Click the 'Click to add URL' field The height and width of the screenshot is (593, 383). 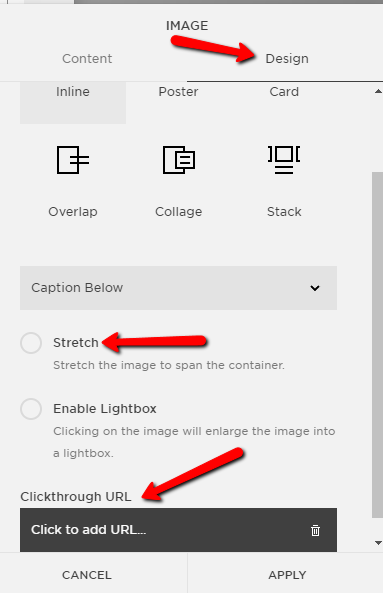point(178,530)
